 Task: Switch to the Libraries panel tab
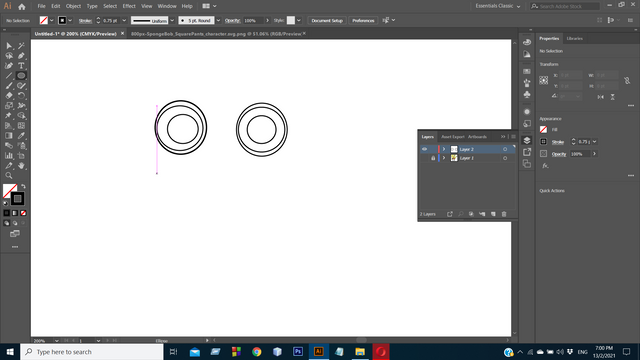574,38
